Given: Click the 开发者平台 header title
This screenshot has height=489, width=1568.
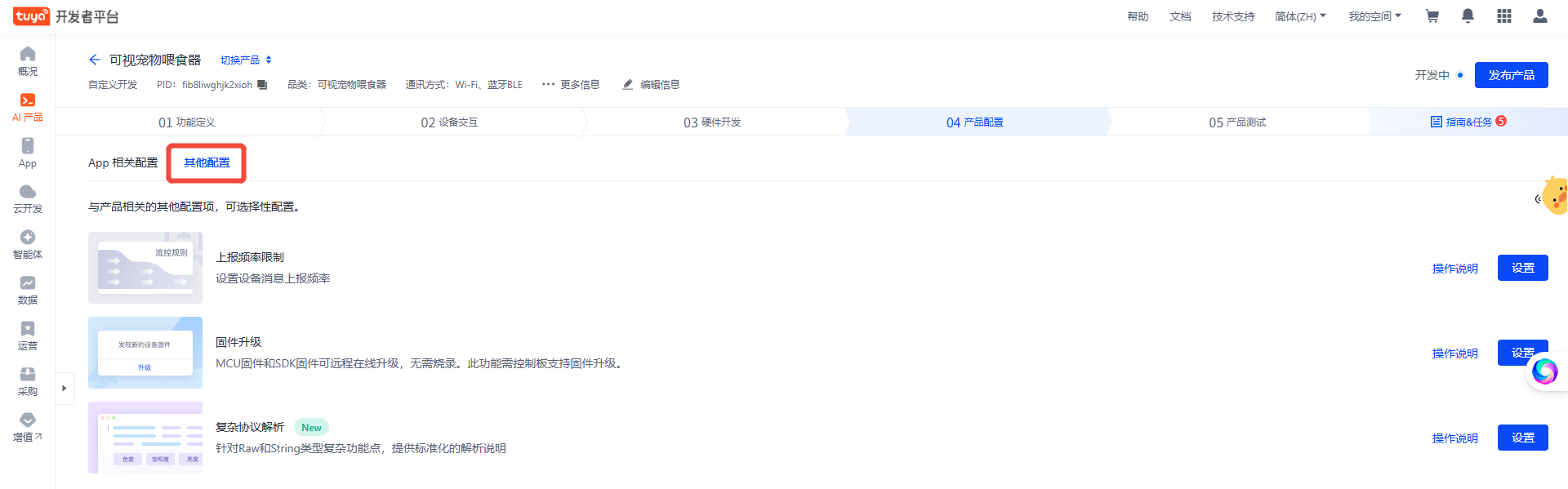Looking at the screenshot, I should (x=87, y=16).
